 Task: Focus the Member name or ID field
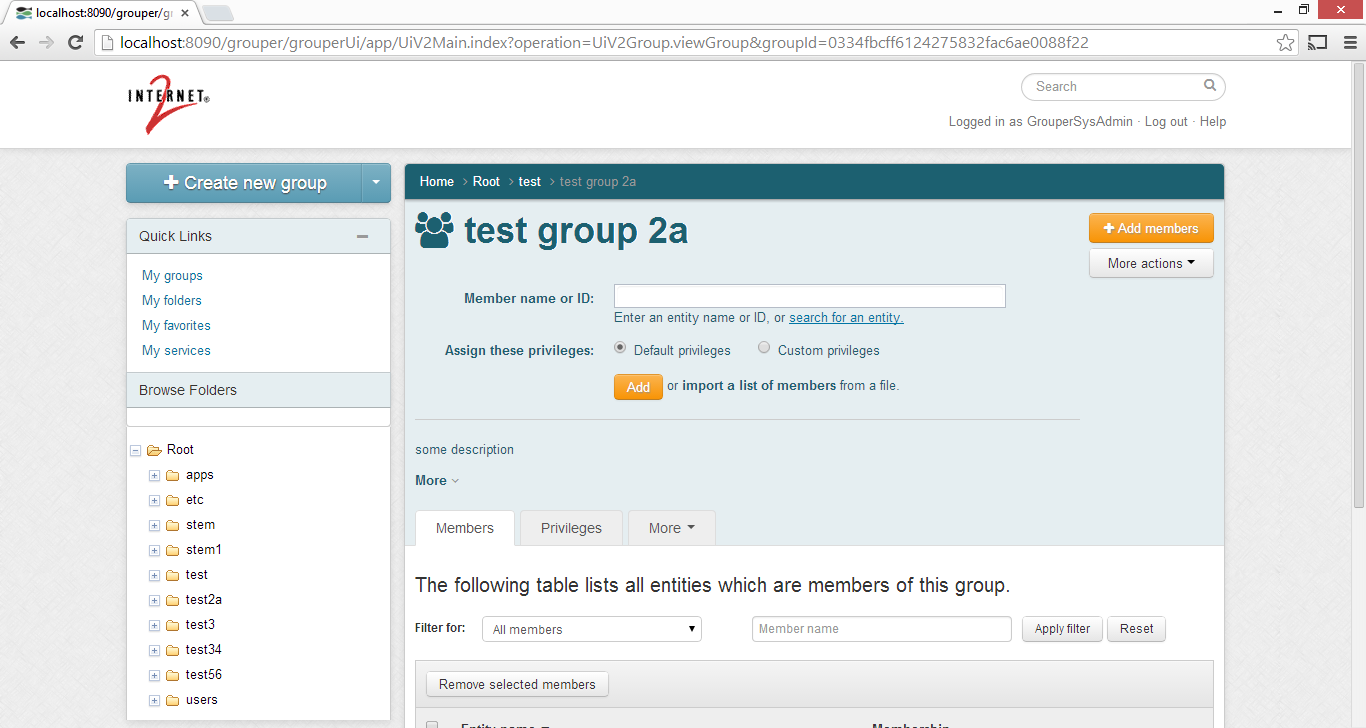[809, 296]
